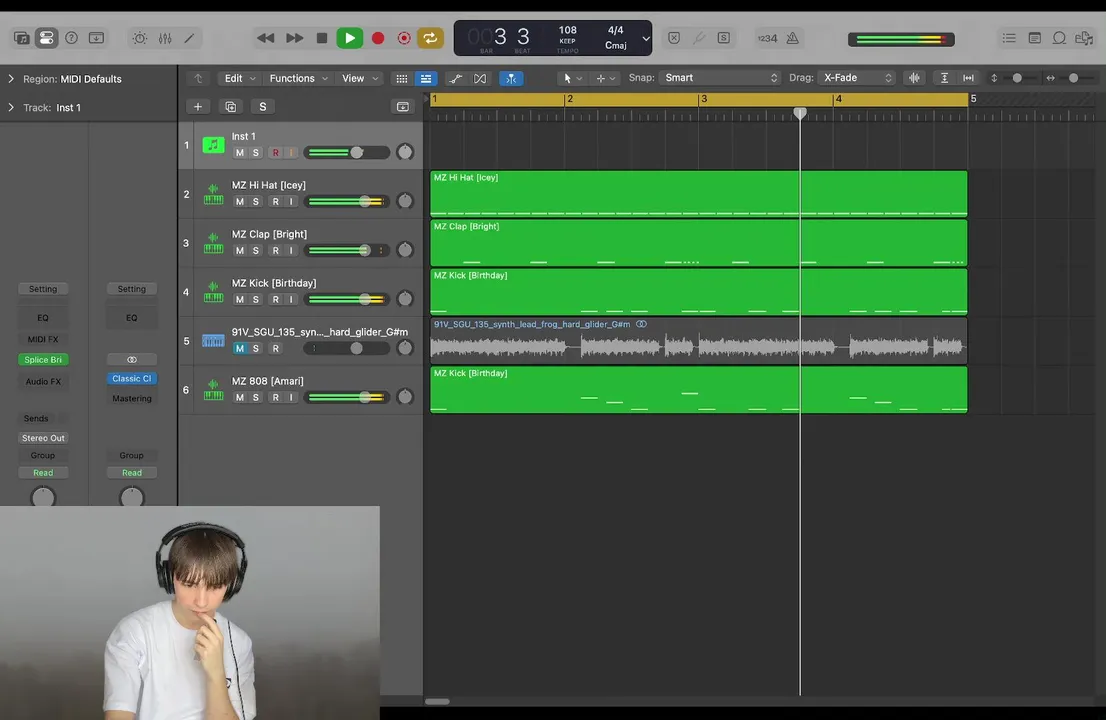This screenshot has height=720, width=1106.
Task: Record-enable the Inst 1 track
Action: (276, 152)
